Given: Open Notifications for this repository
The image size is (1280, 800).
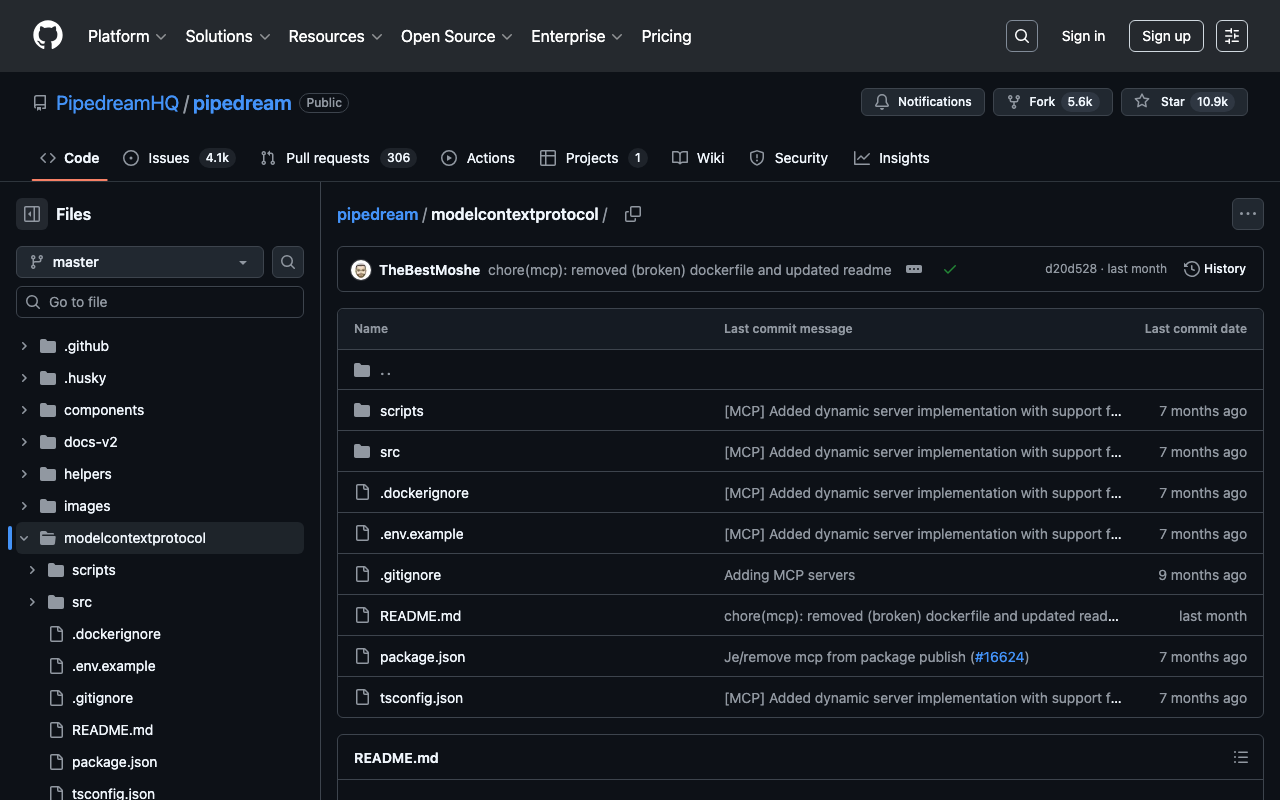Looking at the screenshot, I should [922, 102].
